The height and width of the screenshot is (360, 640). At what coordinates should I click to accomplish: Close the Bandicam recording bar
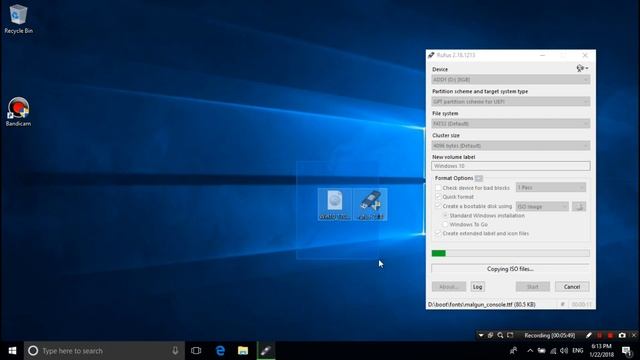[x=634, y=335]
